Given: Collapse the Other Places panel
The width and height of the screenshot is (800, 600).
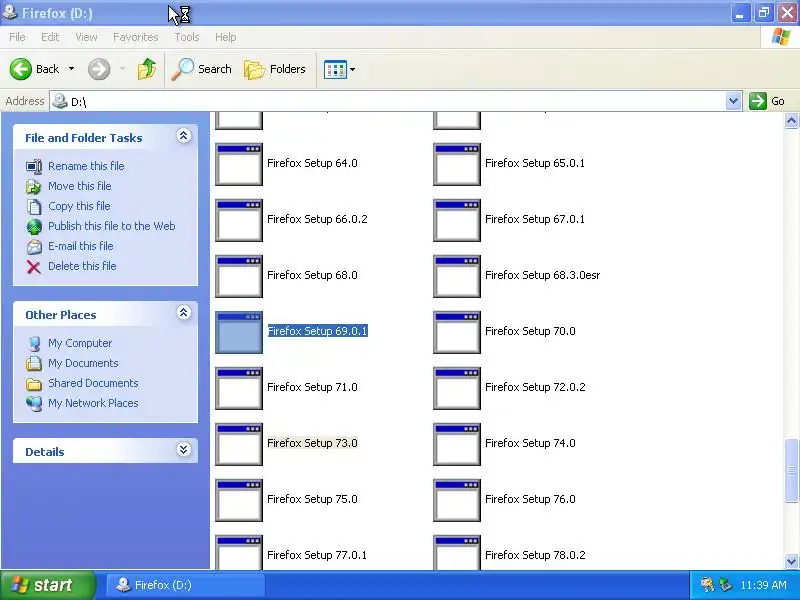Looking at the screenshot, I should (x=184, y=313).
